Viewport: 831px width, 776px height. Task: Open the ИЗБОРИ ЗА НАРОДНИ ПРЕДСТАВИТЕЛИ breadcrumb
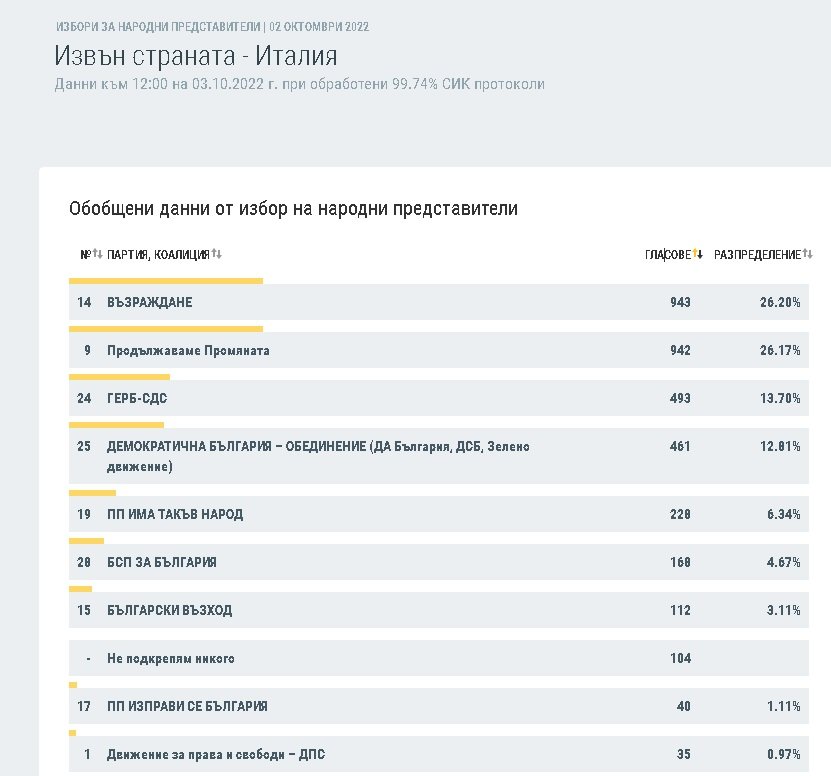[148, 26]
